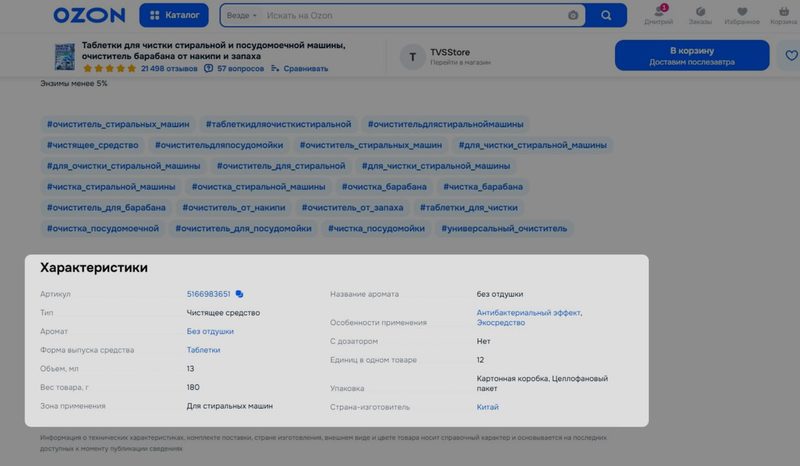Open the Корзина cart icon
800x466 pixels.
(x=784, y=15)
